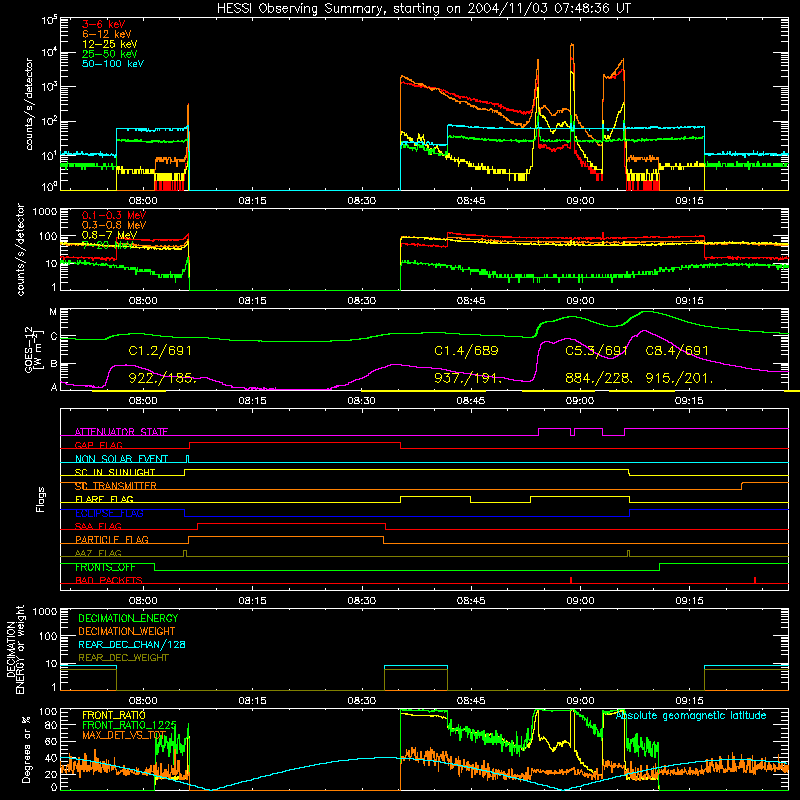Click the 'GAP_FLAG' flag label

point(98,445)
